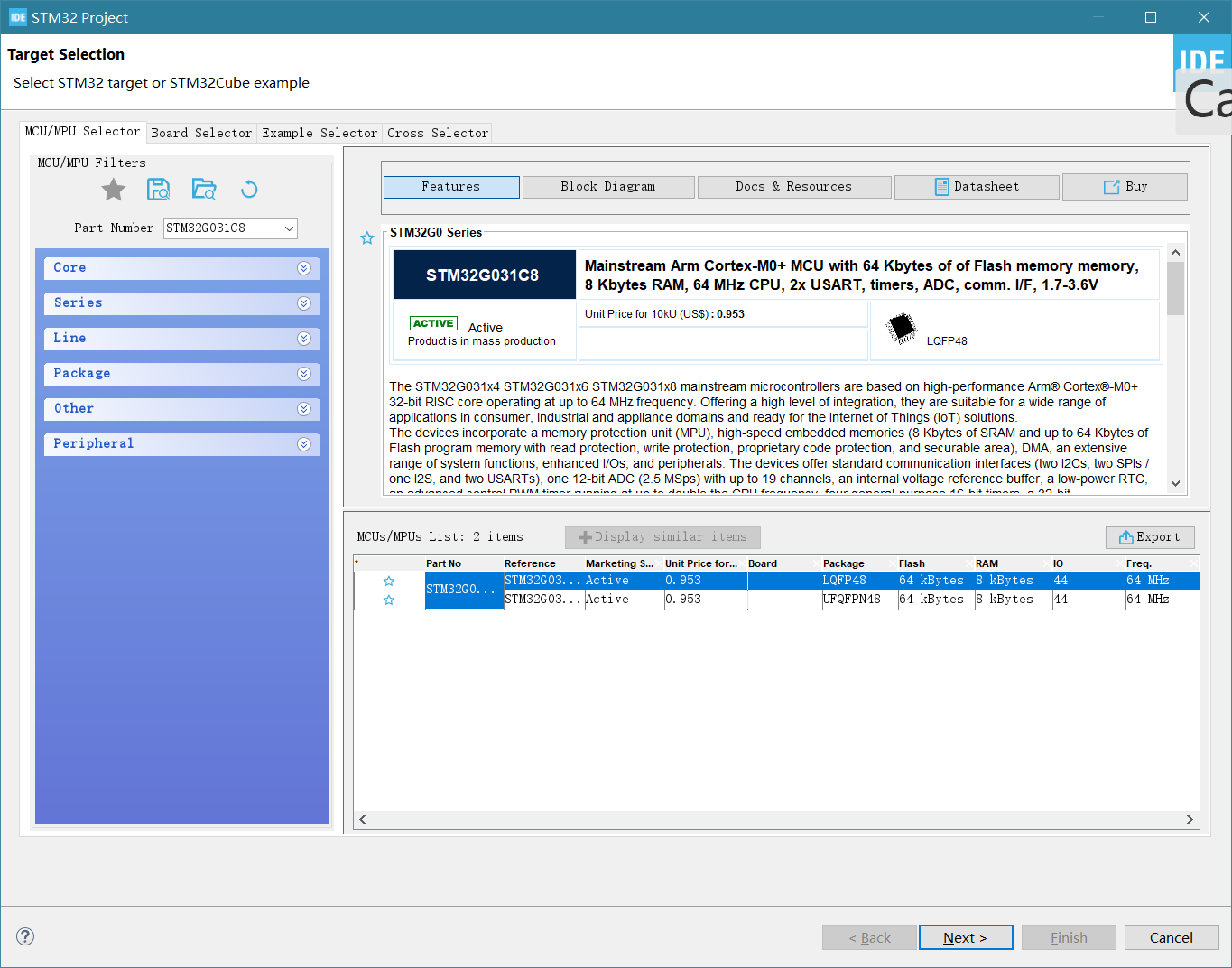1232x968 pixels.
Task: Click the Finish button
Action: pyautogui.click(x=1069, y=937)
